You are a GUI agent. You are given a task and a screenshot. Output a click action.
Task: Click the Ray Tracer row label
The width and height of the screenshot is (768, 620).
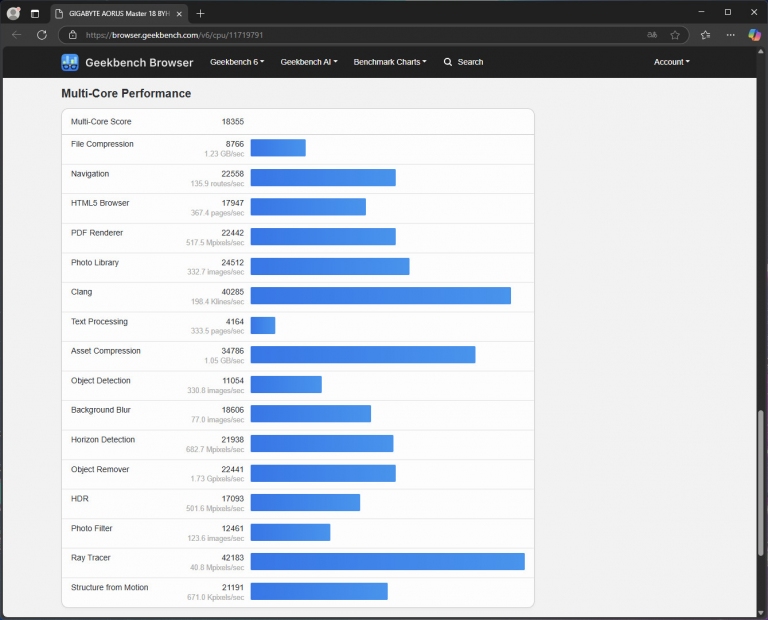point(91,558)
